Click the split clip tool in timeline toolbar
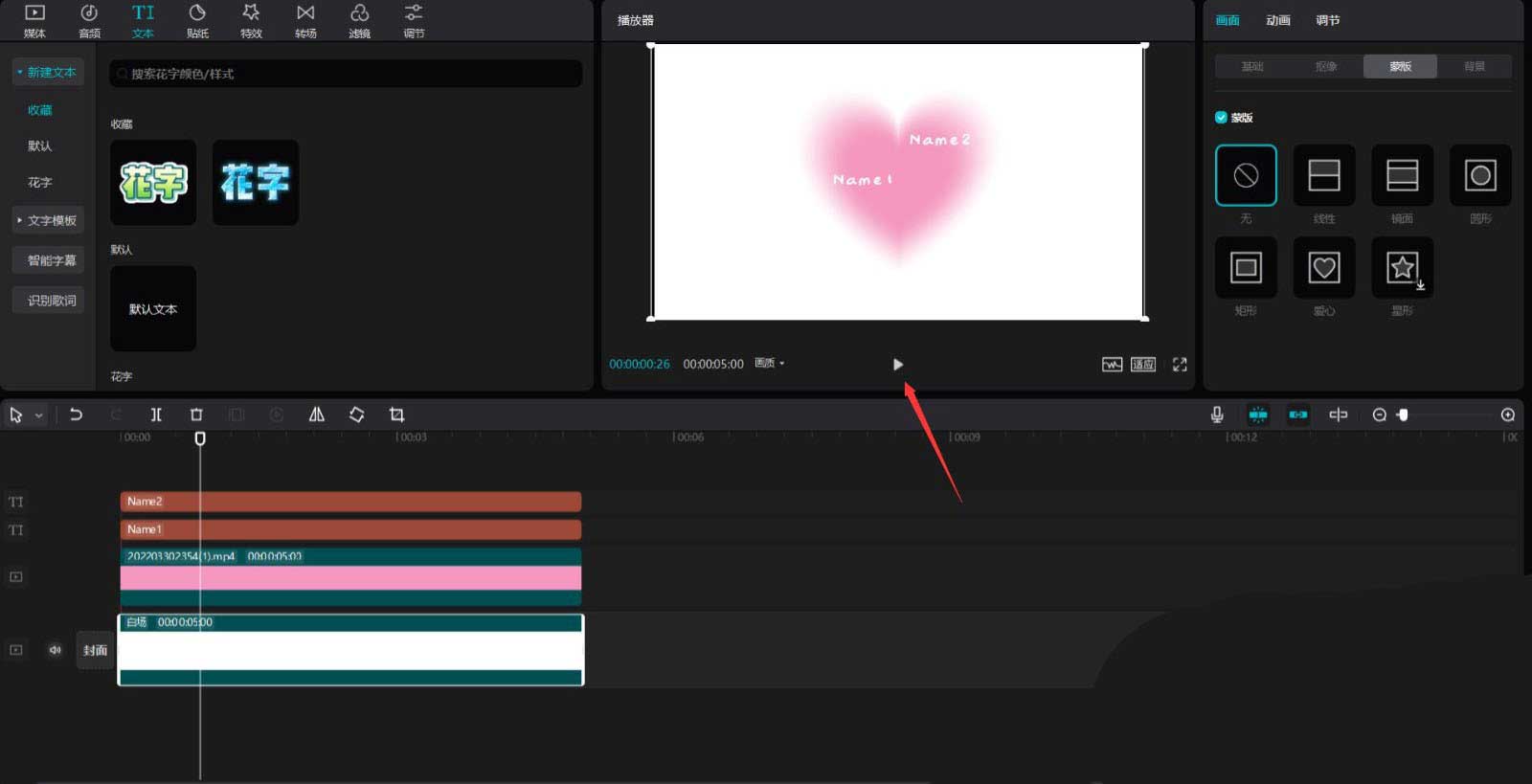The width and height of the screenshot is (1532, 784). tap(156, 414)
